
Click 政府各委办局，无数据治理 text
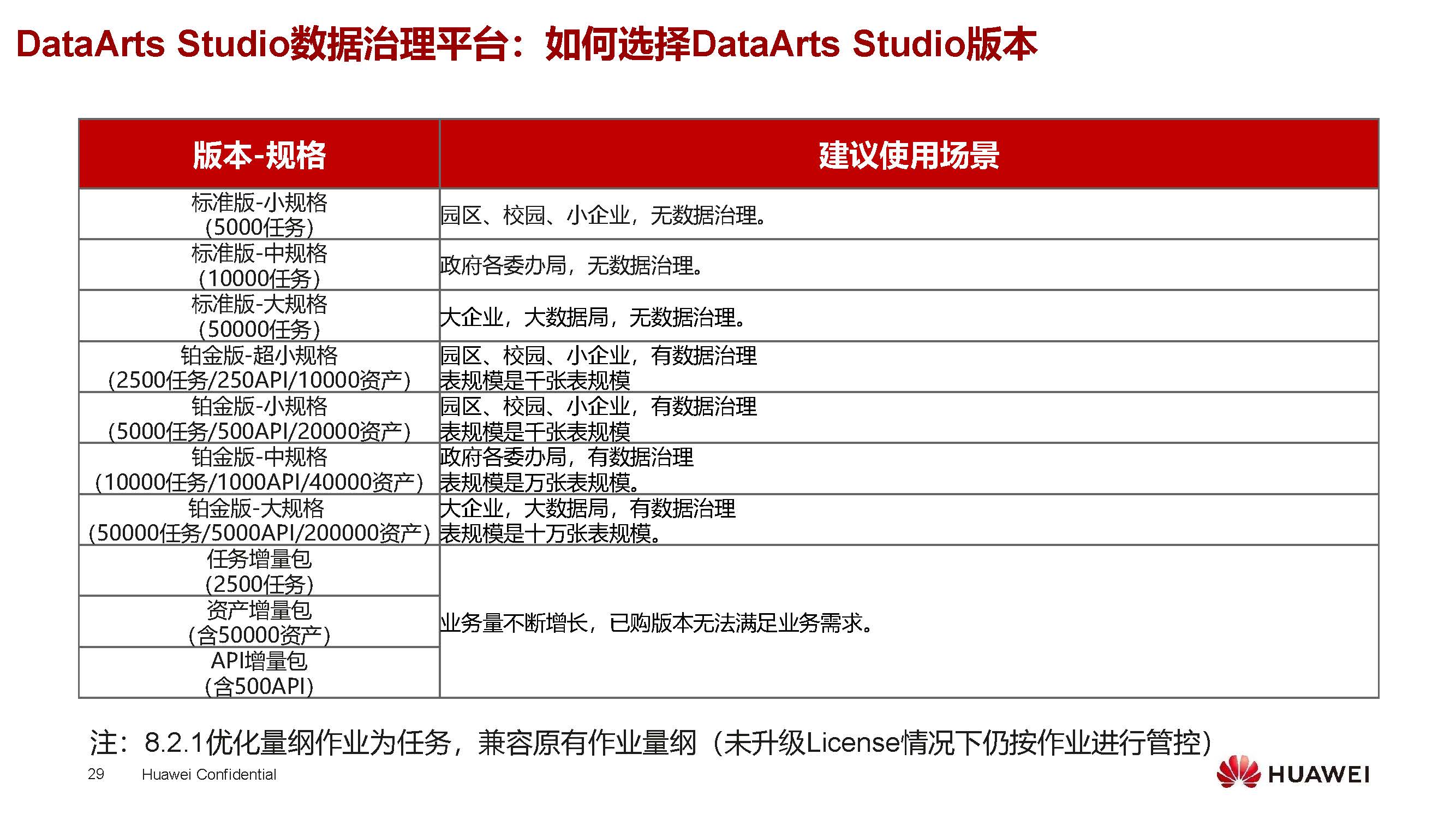pos(572,265)
